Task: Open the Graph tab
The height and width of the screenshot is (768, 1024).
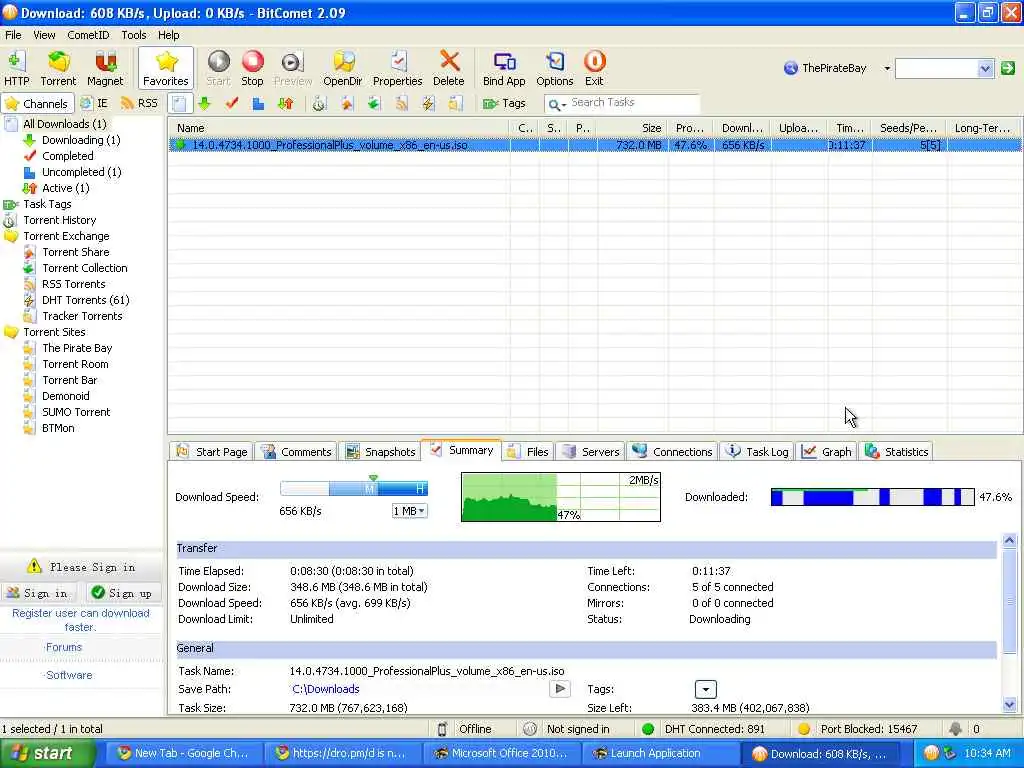Action: coord(827,451)
